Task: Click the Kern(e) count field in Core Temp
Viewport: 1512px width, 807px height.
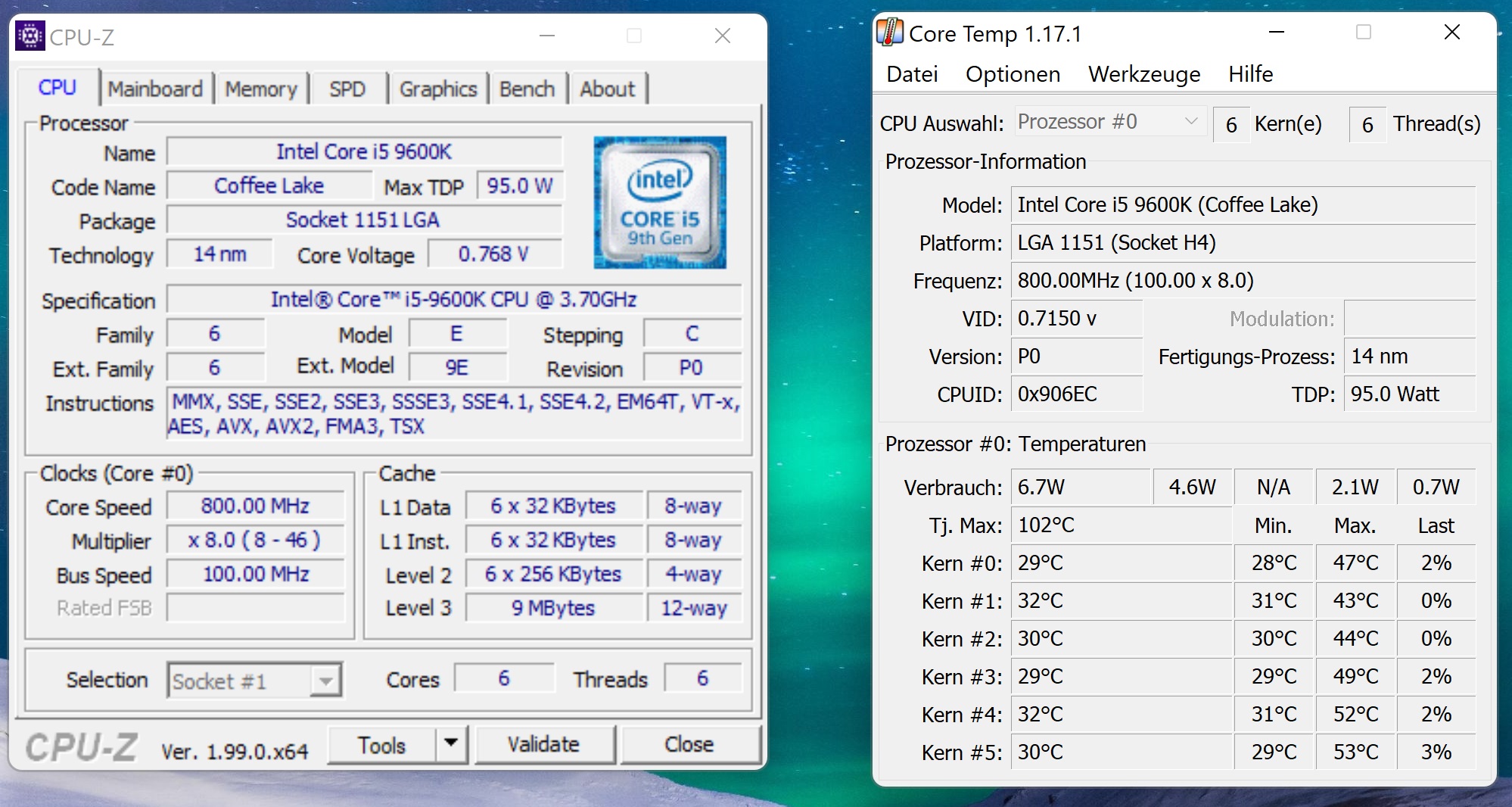Action: point(1231,124)
